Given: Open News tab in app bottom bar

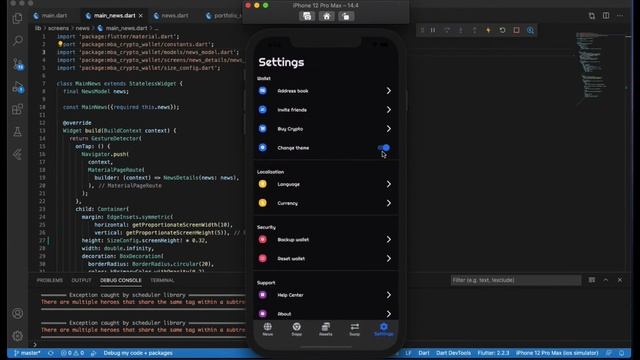Looking at the screenshot, I should point(268,329).
